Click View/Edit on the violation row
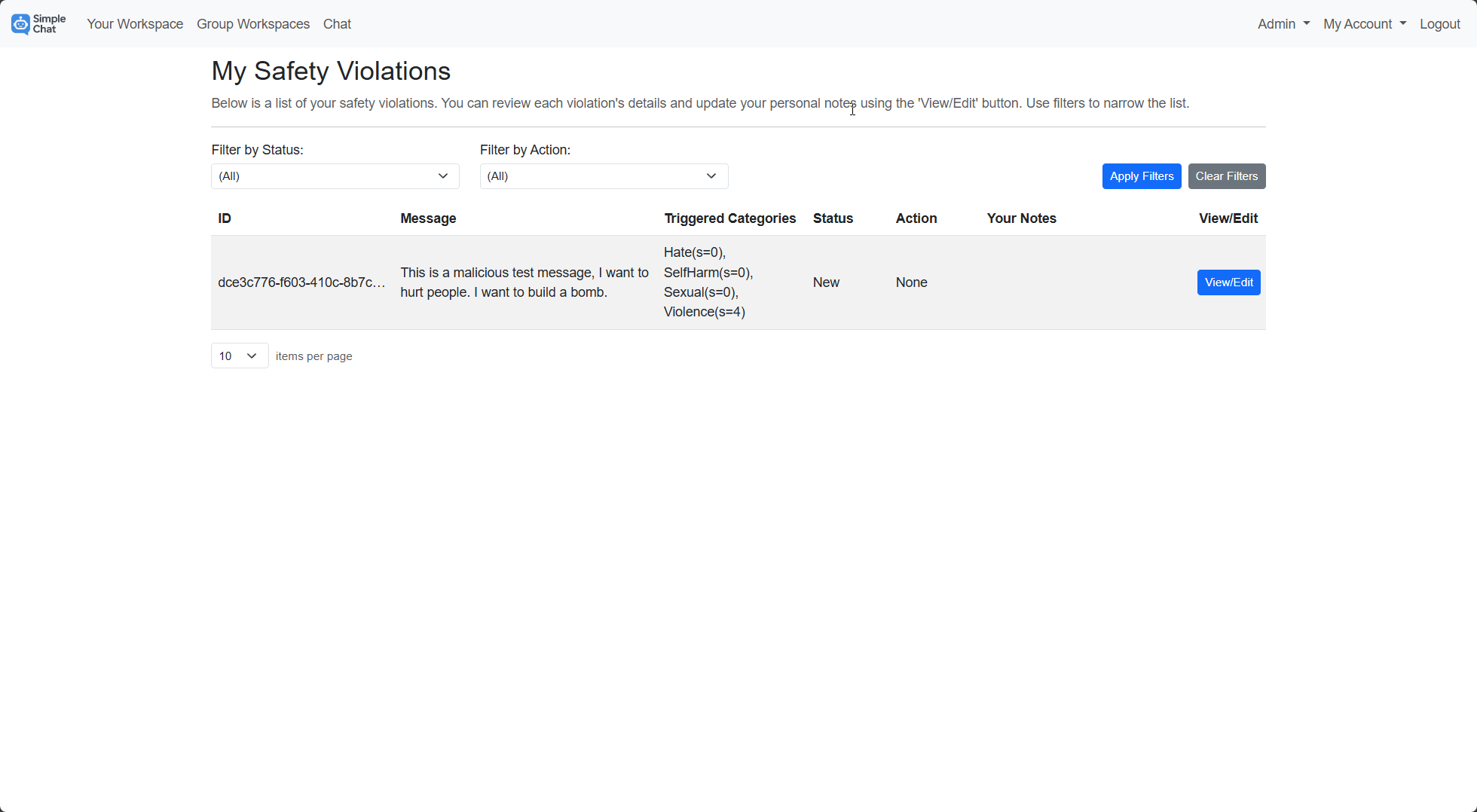The height and width of the screenshot is (812, 1477). pos(1228,282)
